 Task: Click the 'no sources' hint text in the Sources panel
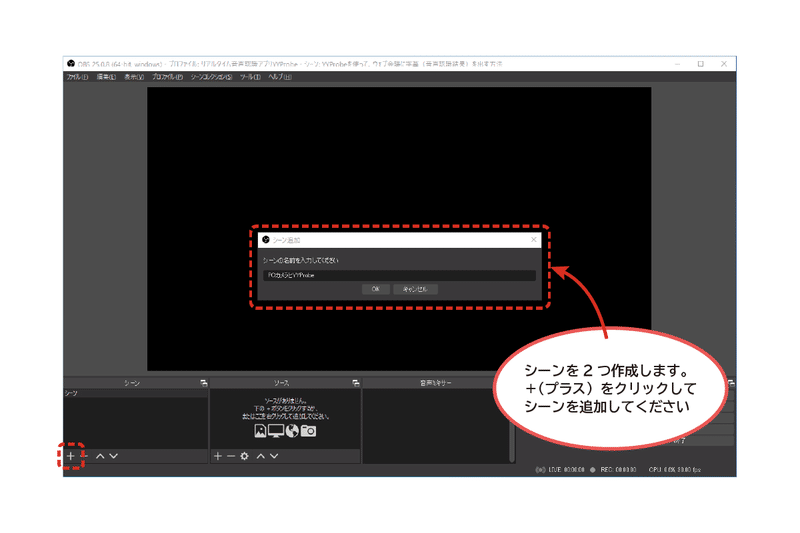(286, 409)
